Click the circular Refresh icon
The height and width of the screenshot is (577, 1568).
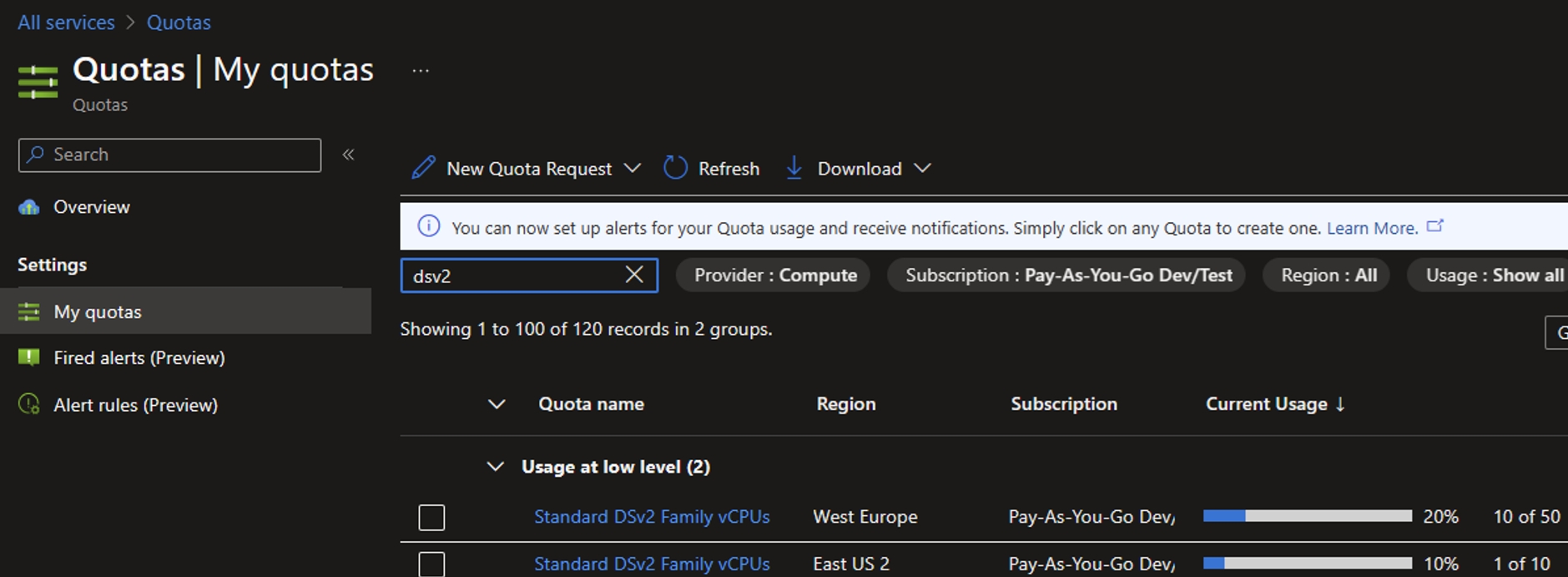(x=675, y=168)
